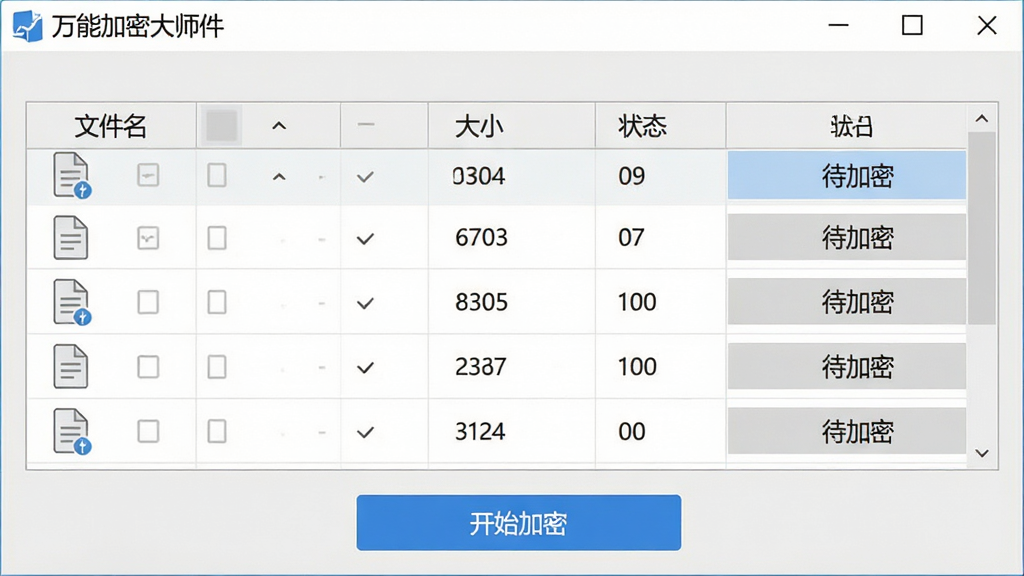Click the scrollbar down arrow
1024x576 pixels.
tap(982, 453)
